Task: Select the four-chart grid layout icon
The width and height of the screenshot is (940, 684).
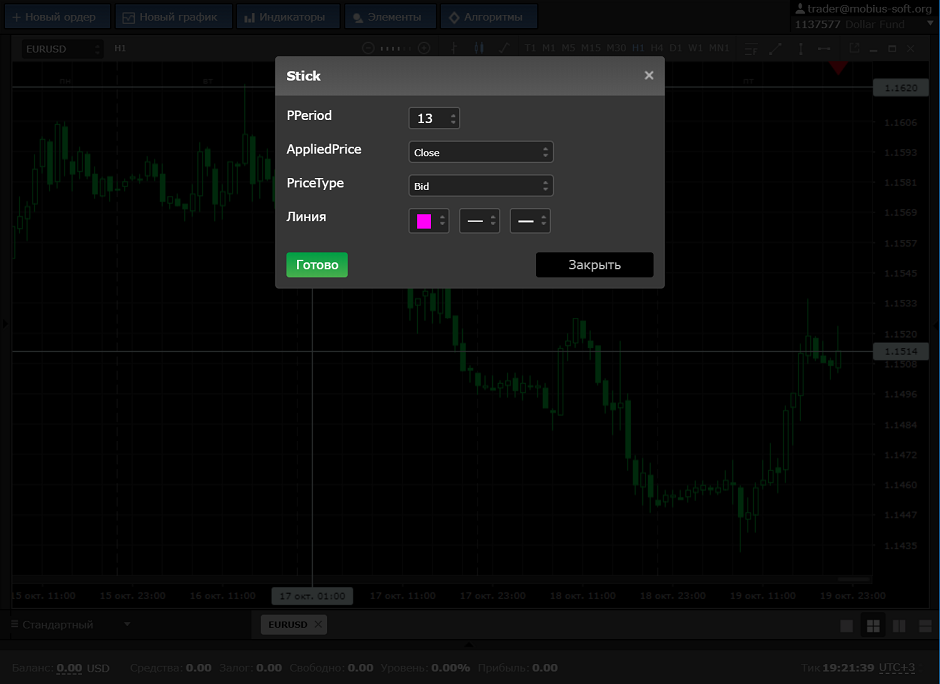Action: pyautogui.click(x=873, y=626)
